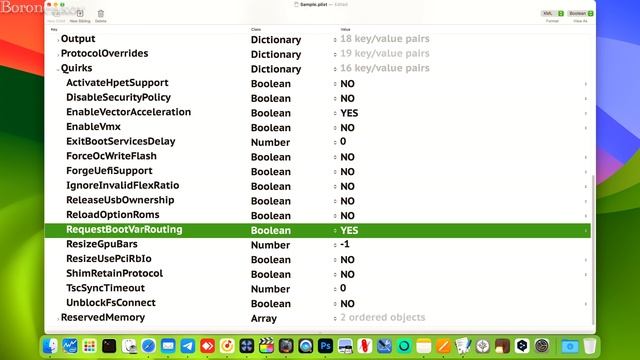Click the table's vertical scrollbar
This screenshot has width=640, height=360.
(x=593, y=249)
